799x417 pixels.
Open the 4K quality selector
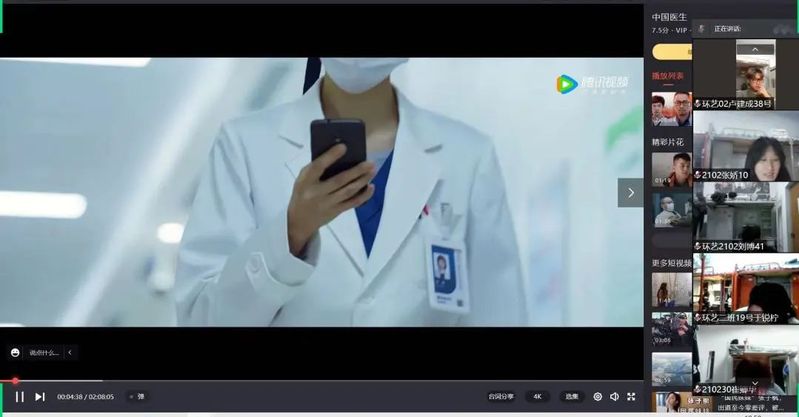click(x=536, y=397)
